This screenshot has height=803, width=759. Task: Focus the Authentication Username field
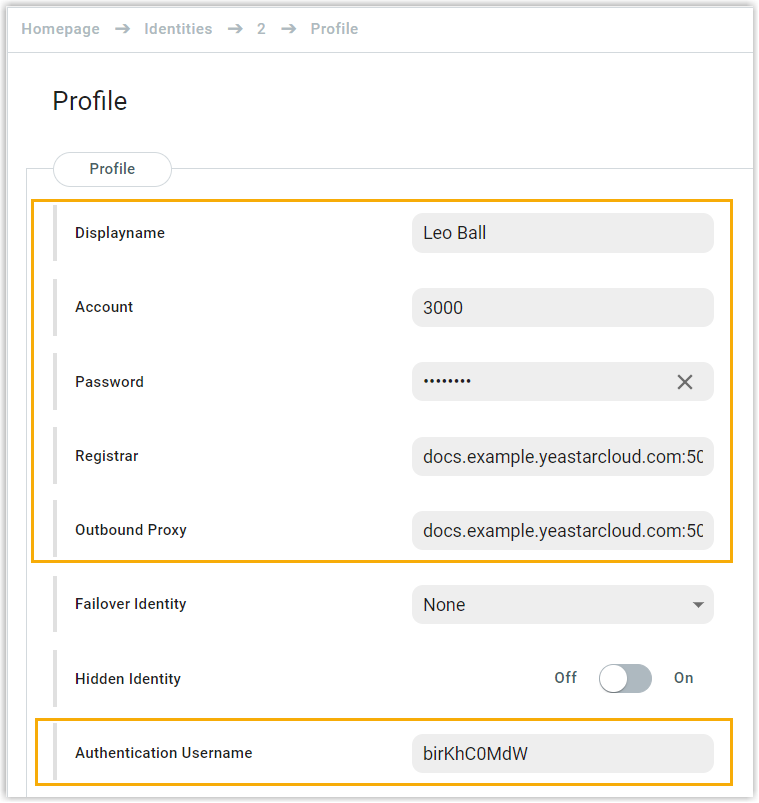pyautogui.click(x=562, y=754)
